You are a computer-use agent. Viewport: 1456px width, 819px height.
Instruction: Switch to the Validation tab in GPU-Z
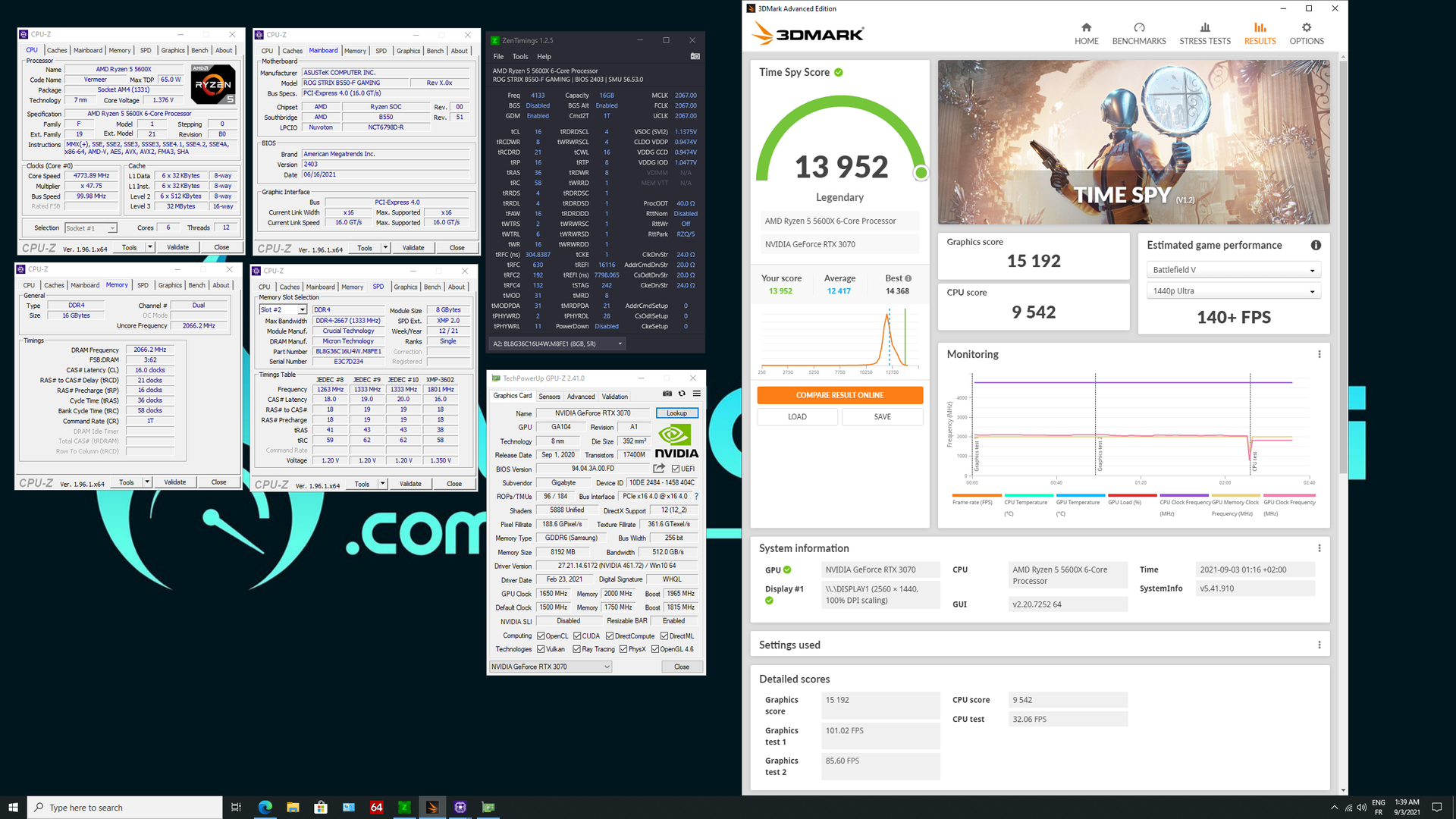point(615,397)
